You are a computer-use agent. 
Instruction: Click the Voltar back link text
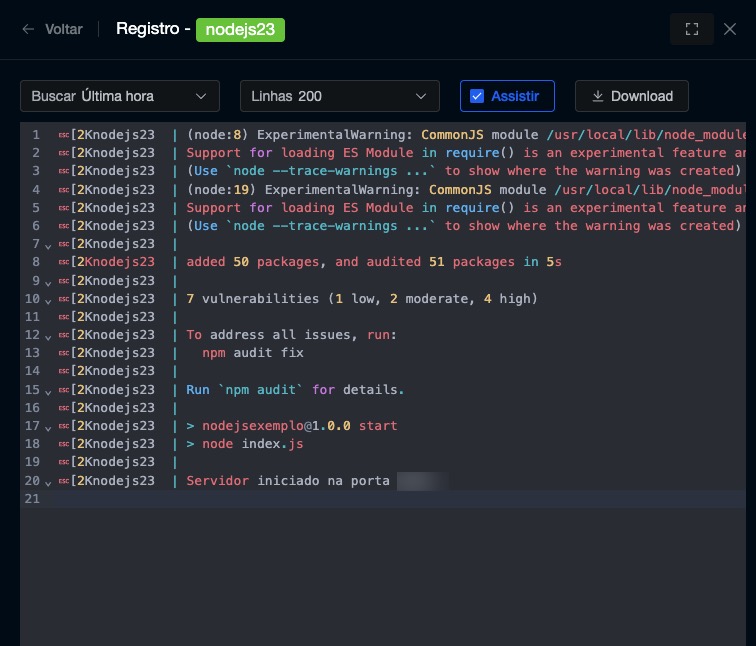coord(64,29)
